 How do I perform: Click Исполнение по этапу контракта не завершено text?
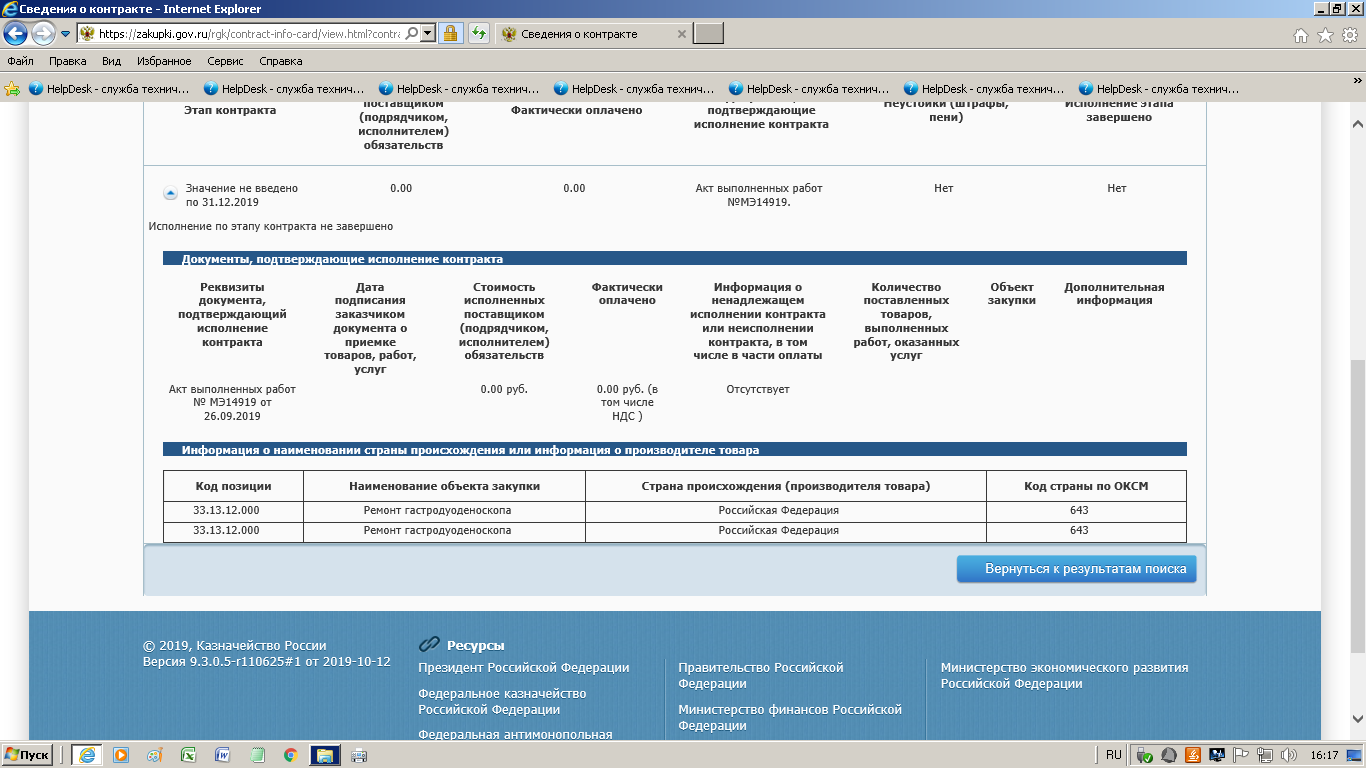[x=271, y=226]
